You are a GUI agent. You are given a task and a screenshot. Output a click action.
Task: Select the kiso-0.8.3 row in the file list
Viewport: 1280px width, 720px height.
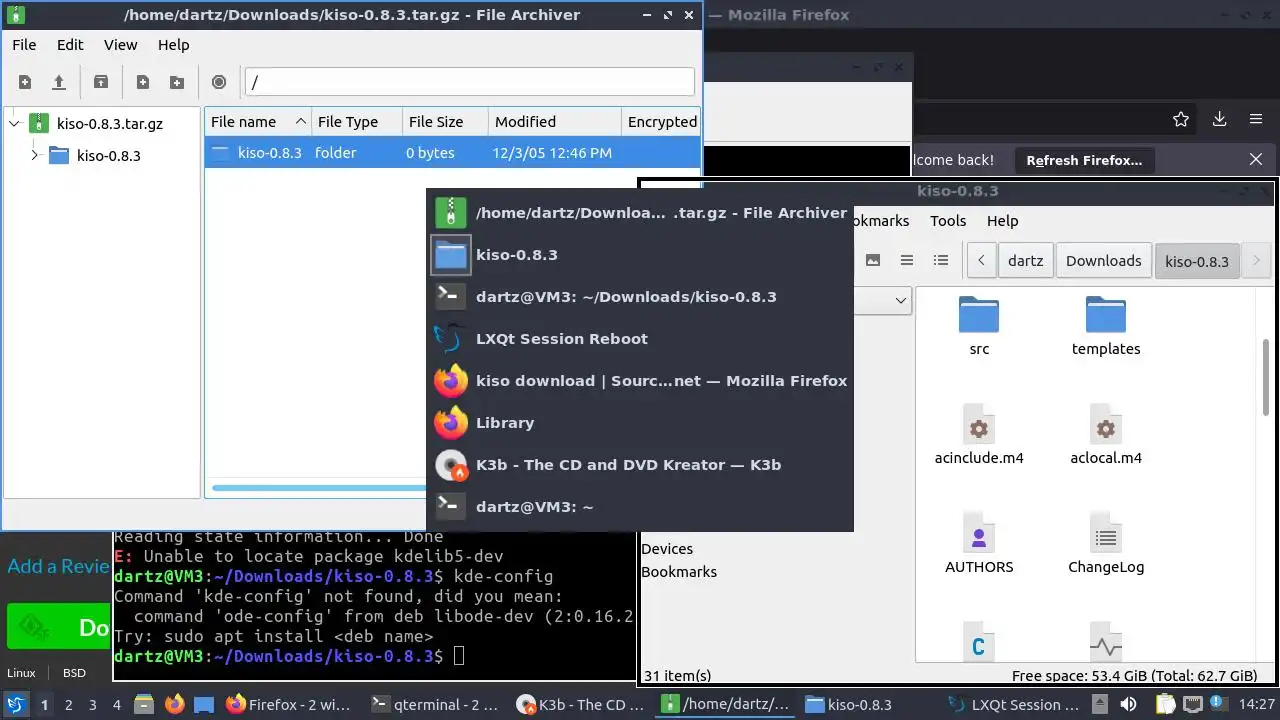click(x=452, y=153)
